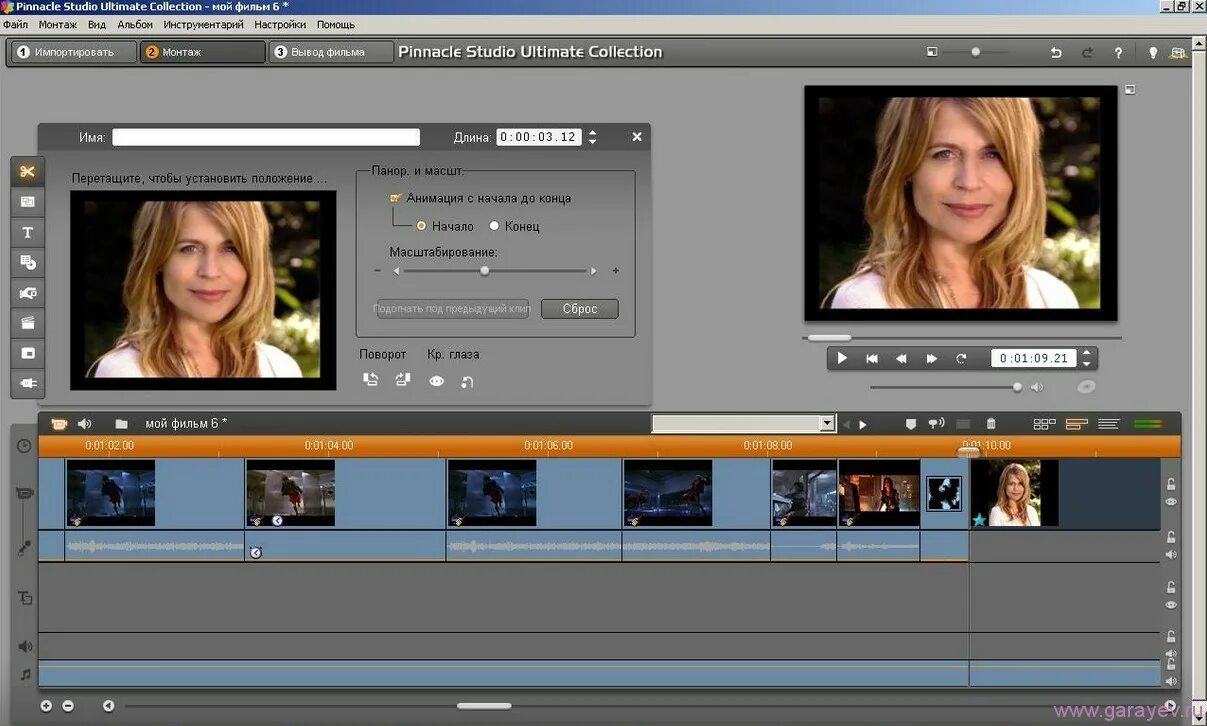
Task: Open the audio toolbox speaker icon on timeline
Action: (x=85, y=424)
